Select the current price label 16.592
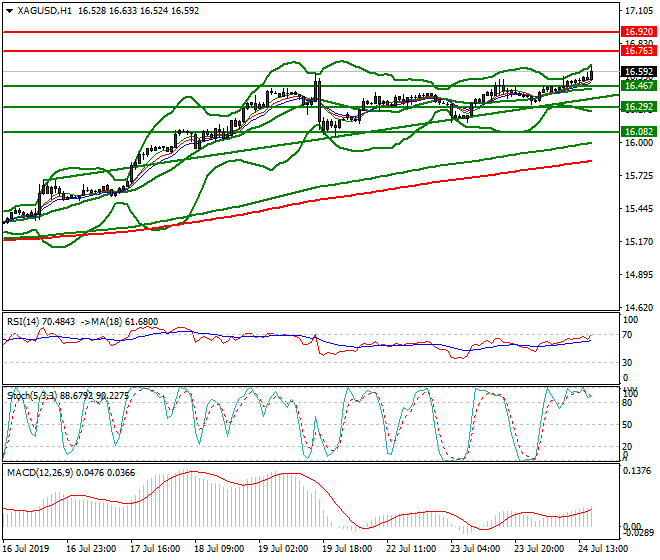The width and height of the screenshot is (660, 560). (638, 72)
